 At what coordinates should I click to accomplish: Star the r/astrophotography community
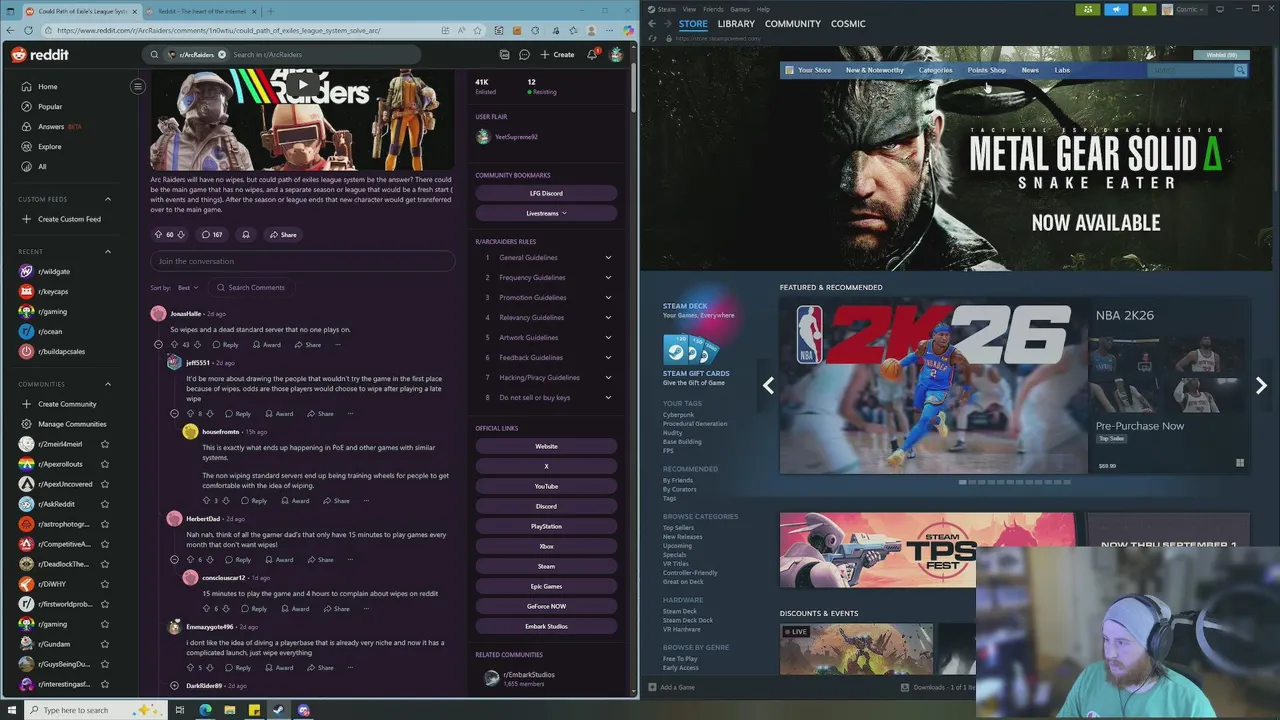[105, 524]
